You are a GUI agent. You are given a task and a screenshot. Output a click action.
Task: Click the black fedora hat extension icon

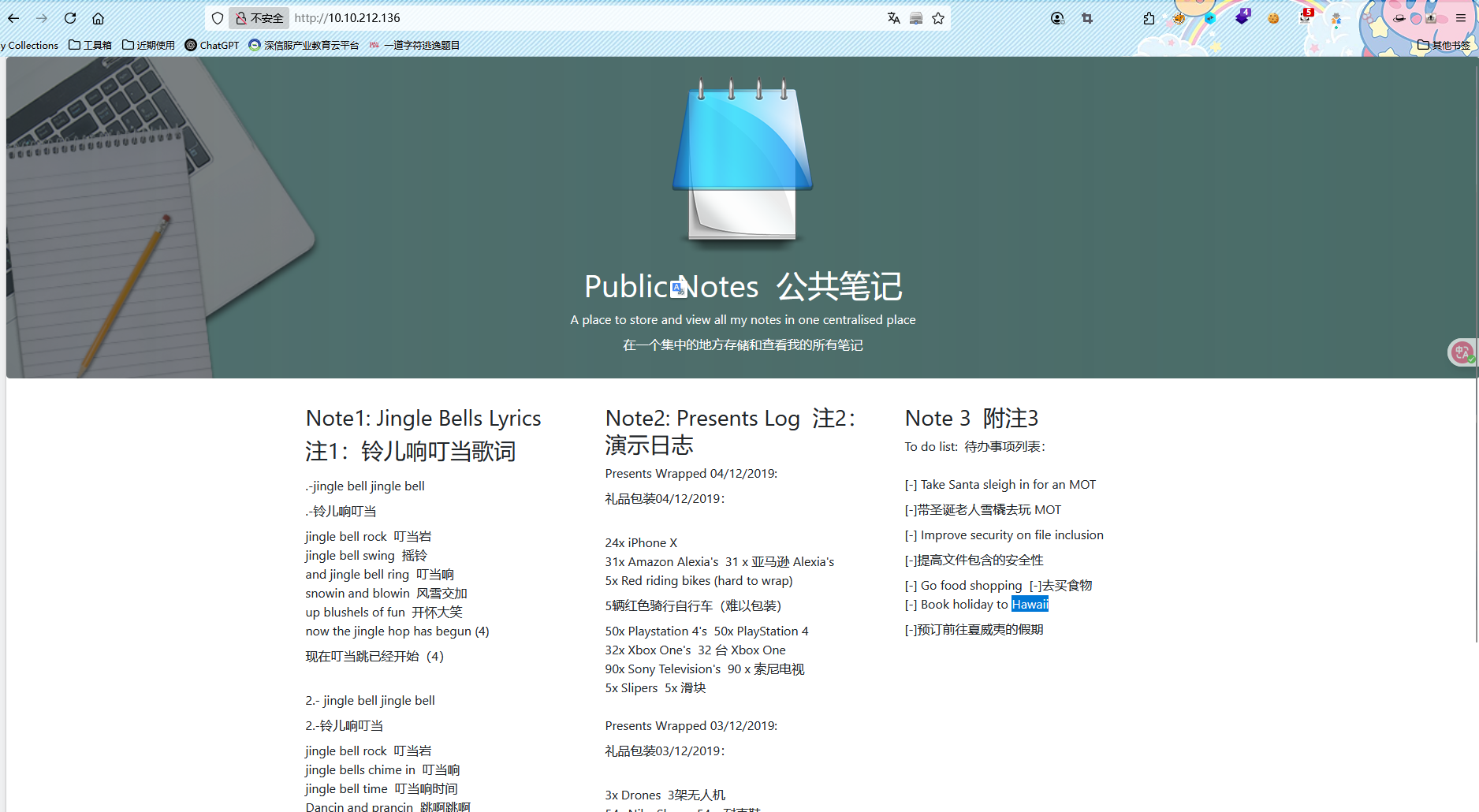(x=1399, y=18)
